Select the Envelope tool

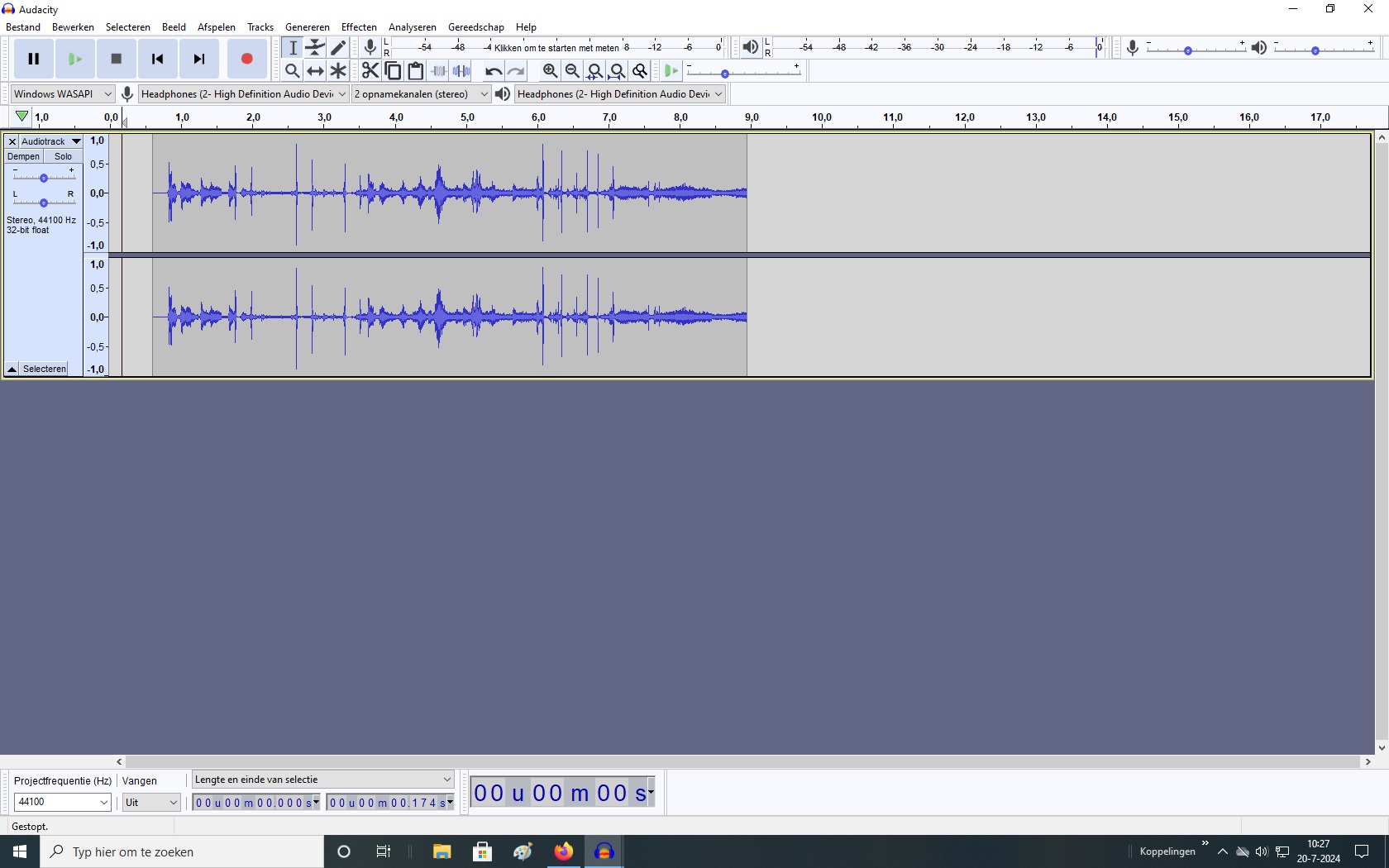[315, 48]
